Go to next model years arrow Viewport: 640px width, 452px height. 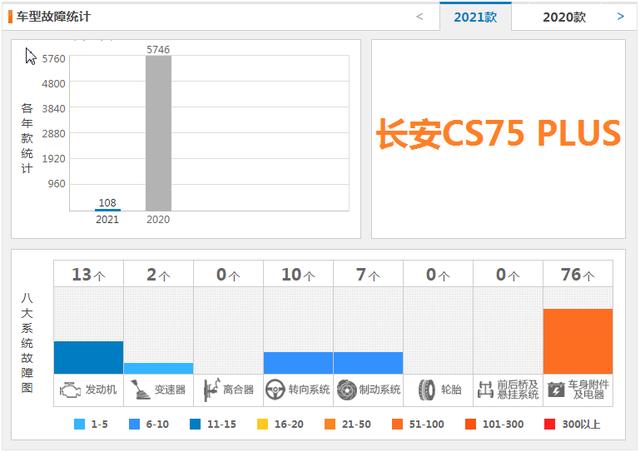[621, 17]
